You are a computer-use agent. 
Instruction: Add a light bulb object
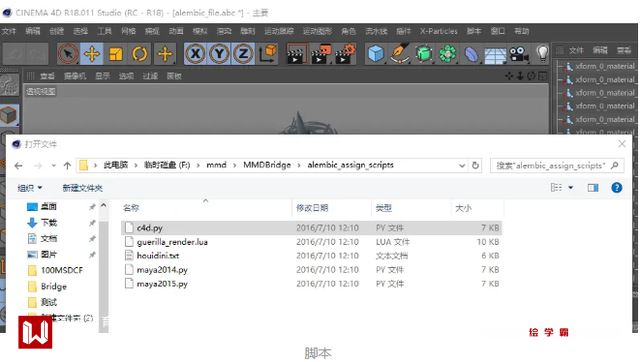542,53
